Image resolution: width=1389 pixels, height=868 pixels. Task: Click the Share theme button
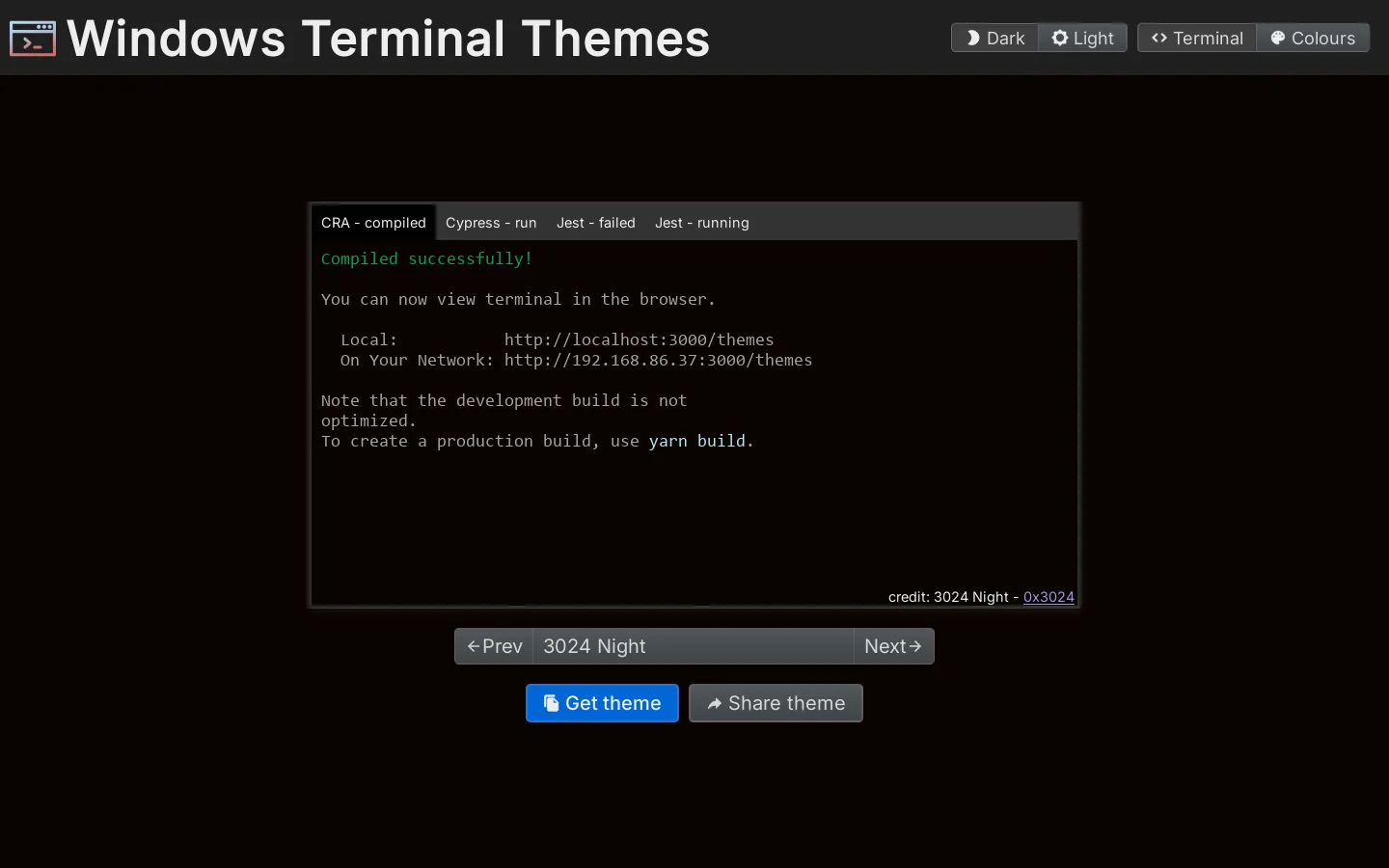pyautogui.click(x=776, y=703)
